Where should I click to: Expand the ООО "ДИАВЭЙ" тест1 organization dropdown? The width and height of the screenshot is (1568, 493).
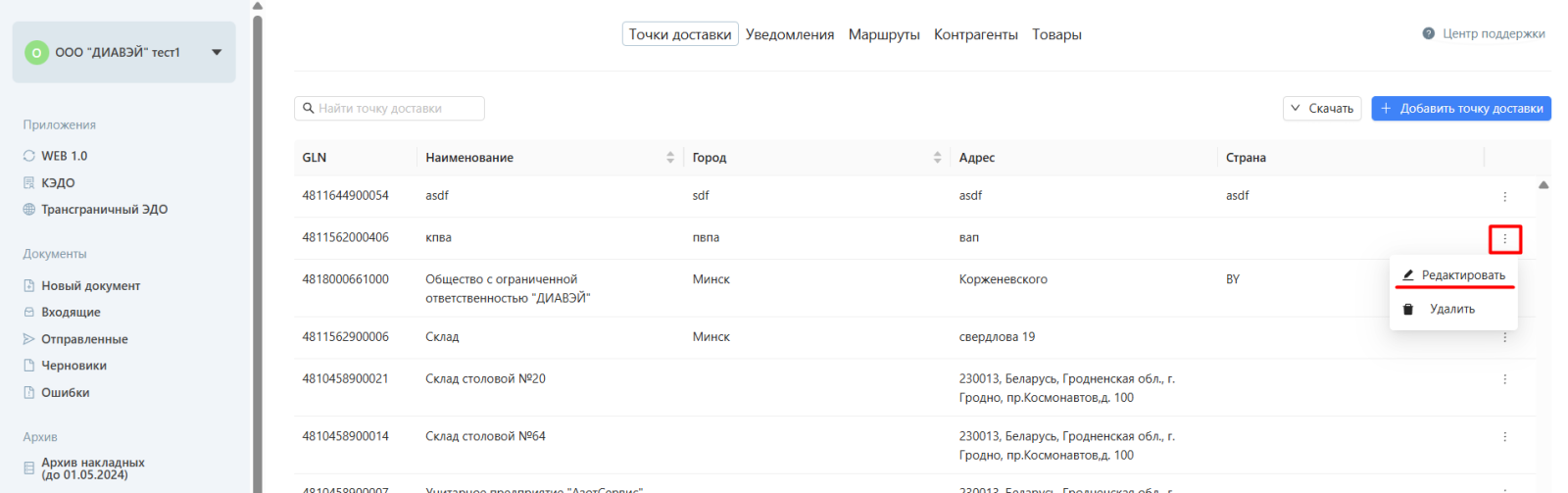click(x=217, y=52)
